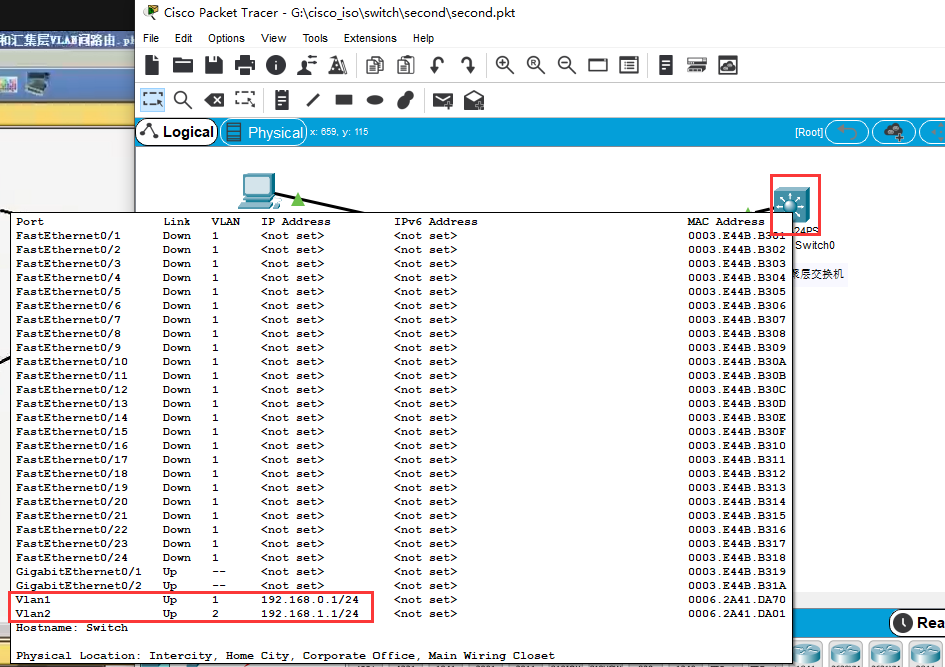
Task: Select the Resize Shape tool
Action: pos(245,99)
